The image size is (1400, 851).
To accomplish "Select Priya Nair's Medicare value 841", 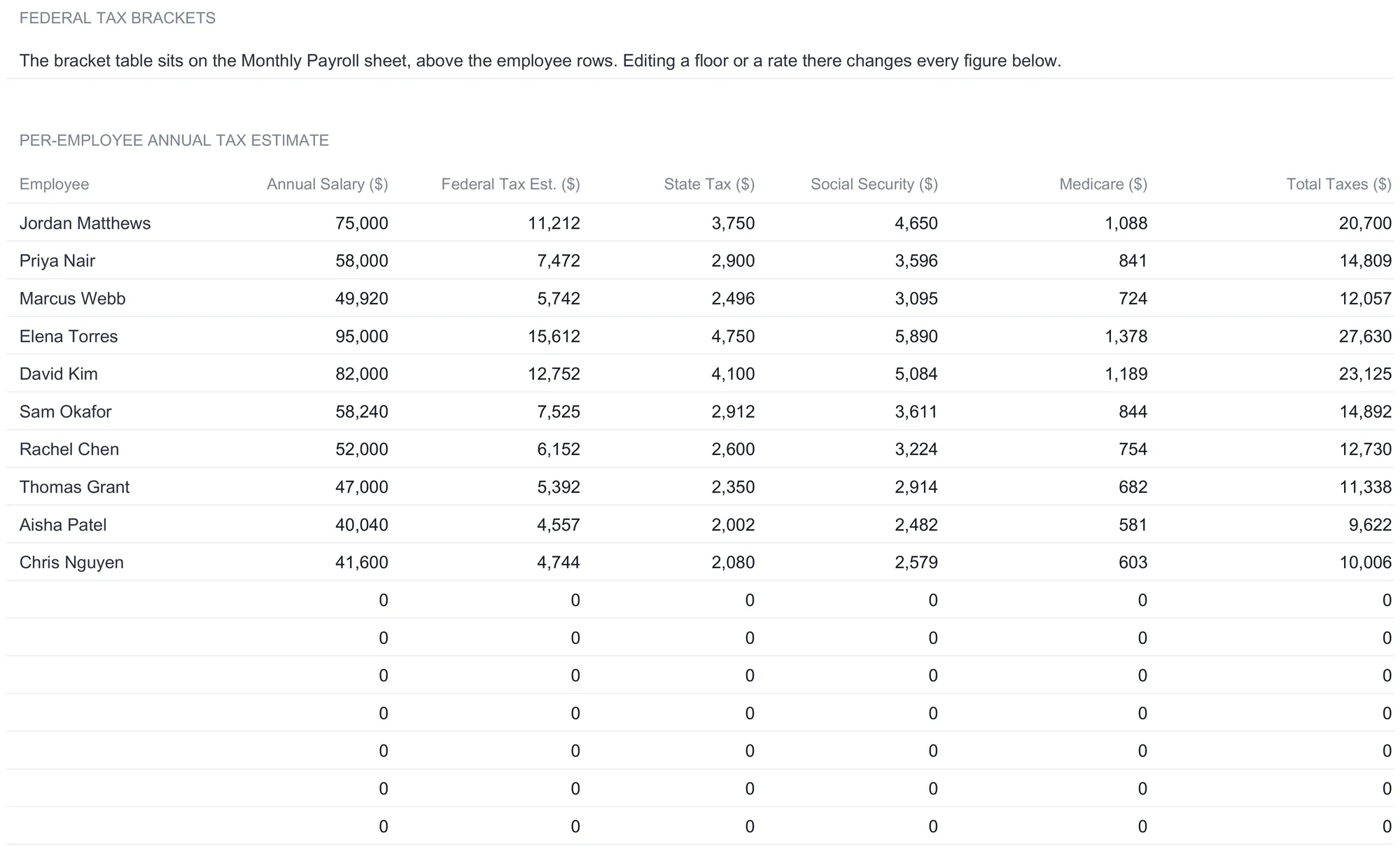I will click(x=1133, y=261).
